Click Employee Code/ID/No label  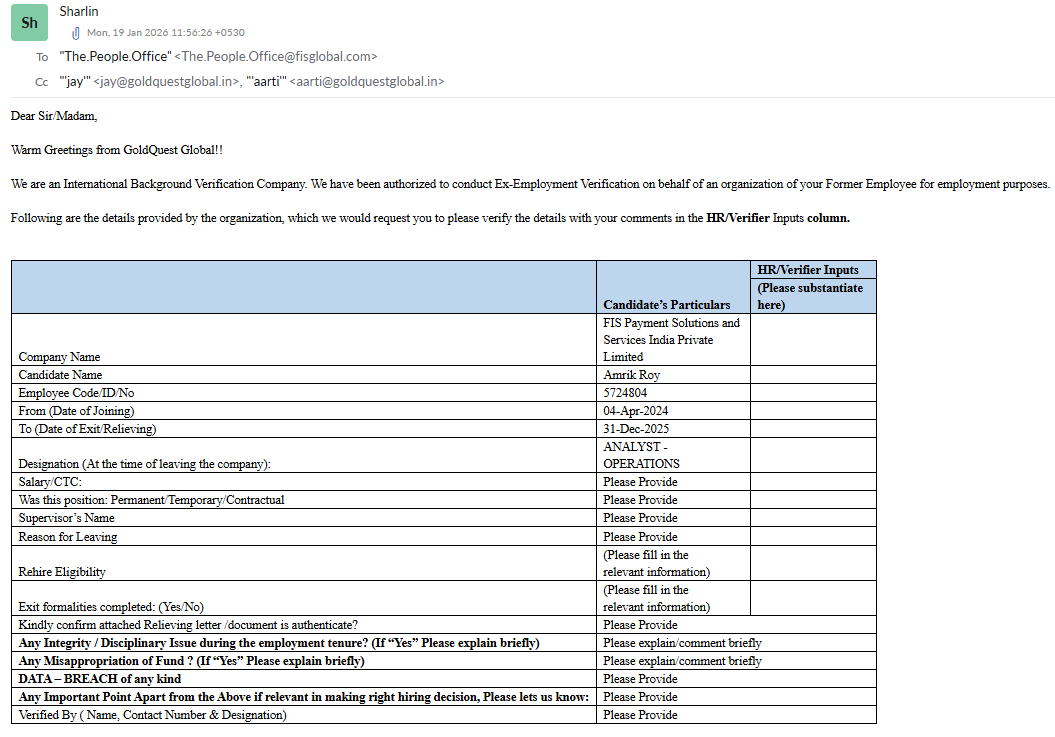point(76,393)
